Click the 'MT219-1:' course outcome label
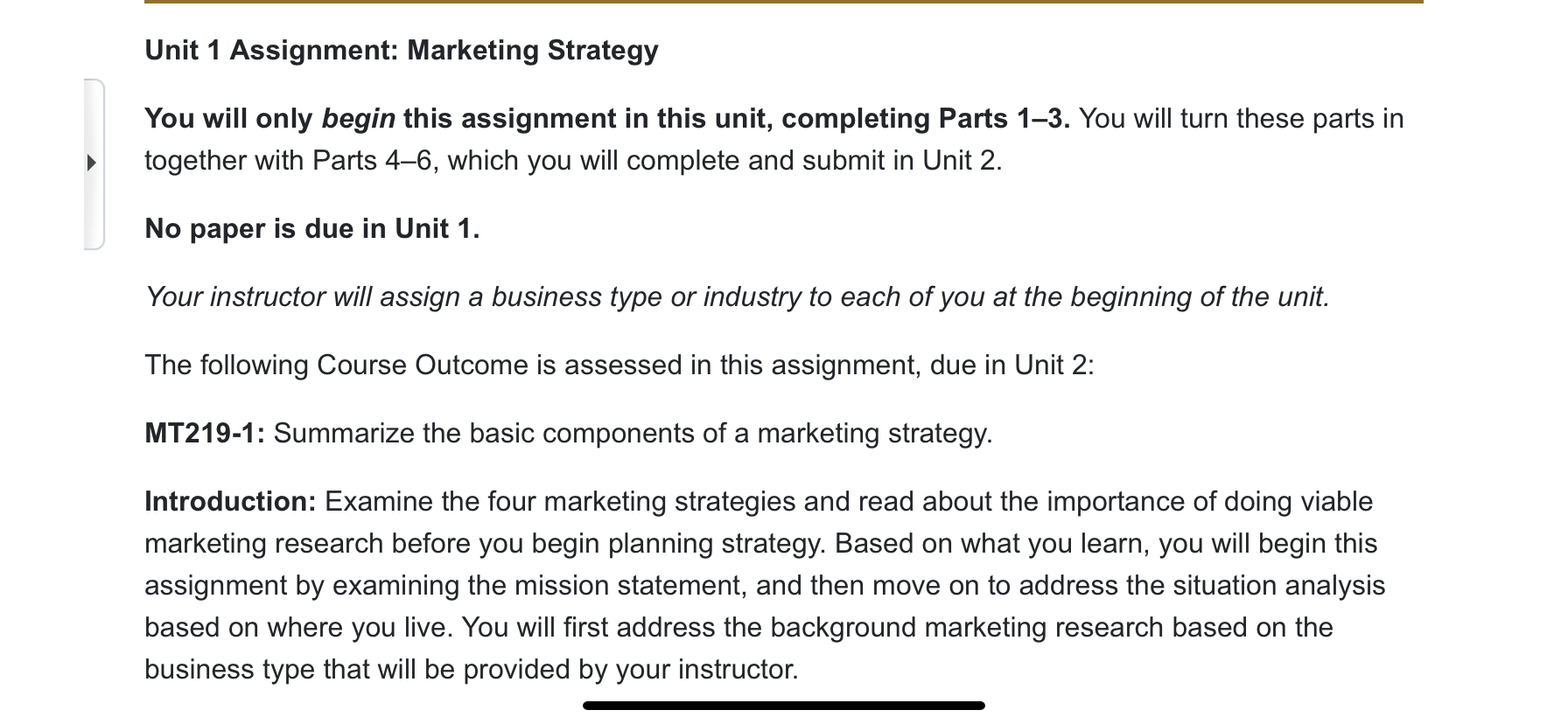 [x=205, y=434]
